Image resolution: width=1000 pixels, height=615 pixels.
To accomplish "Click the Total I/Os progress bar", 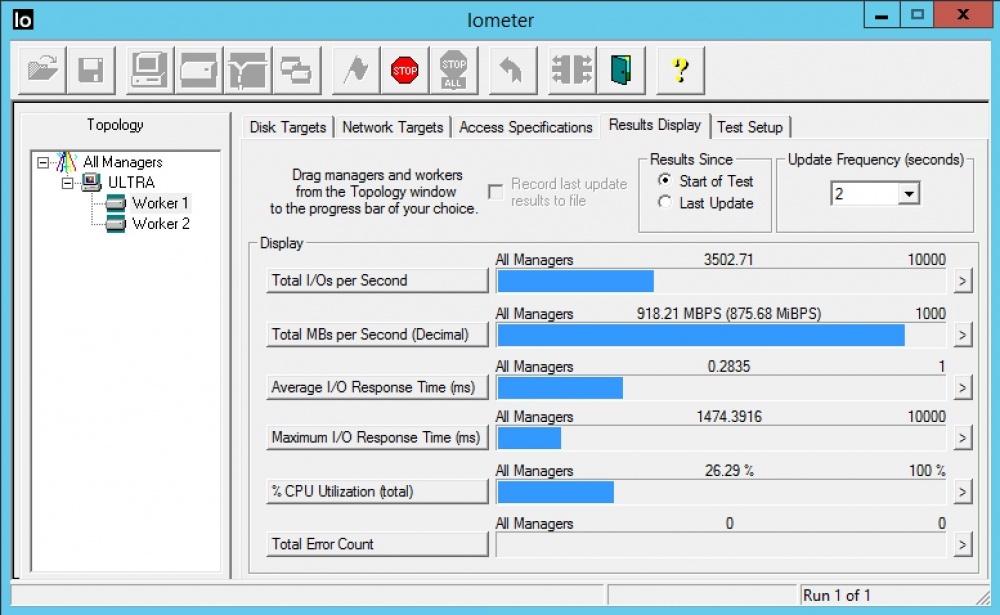I will [721, 281].
